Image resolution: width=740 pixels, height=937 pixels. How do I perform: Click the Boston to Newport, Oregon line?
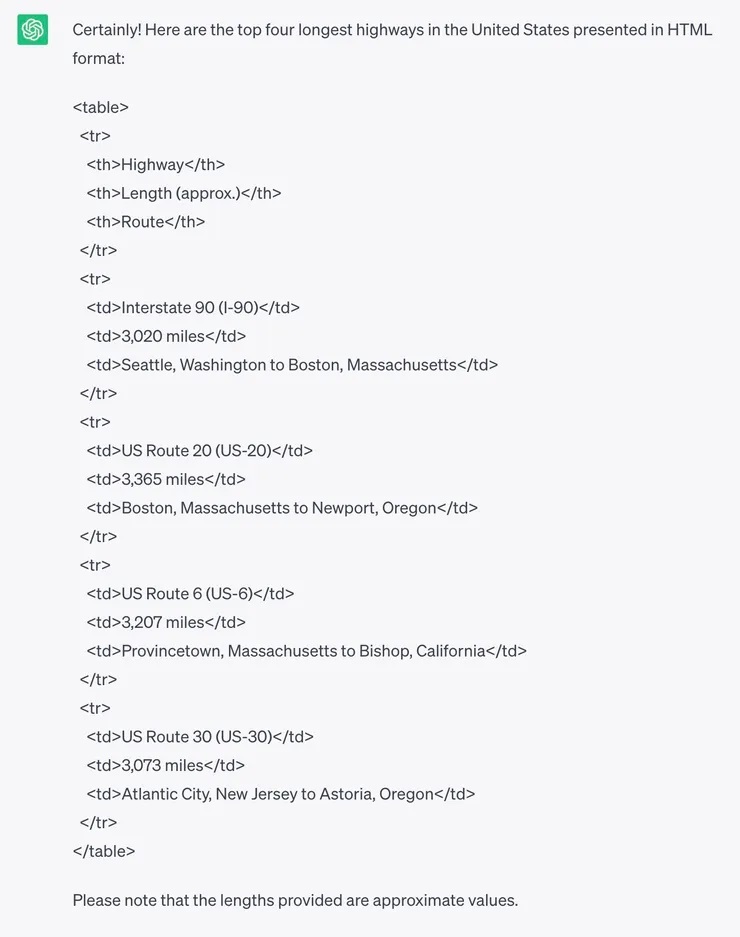pos(281,508)
